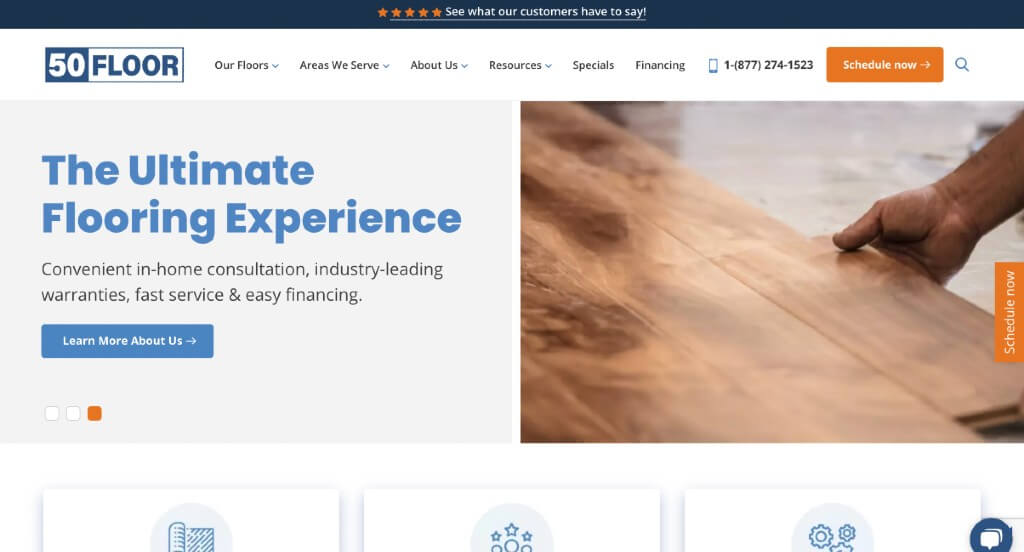Open the vertical Schedule now side tab

(x=1009, y=312)
